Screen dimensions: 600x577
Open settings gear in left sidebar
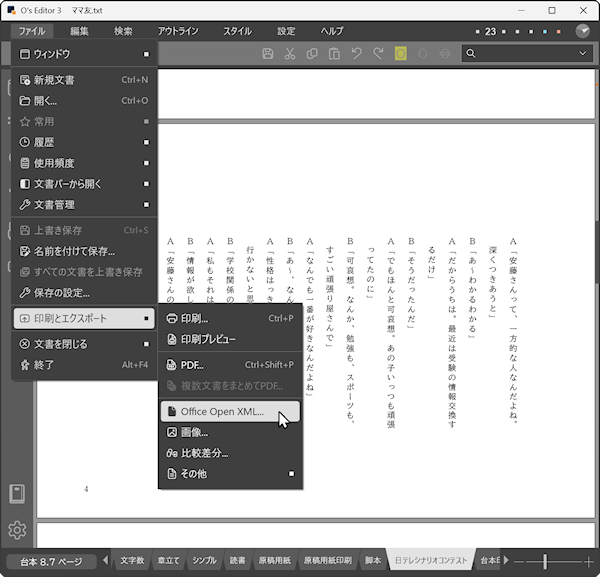pos(16,530)
